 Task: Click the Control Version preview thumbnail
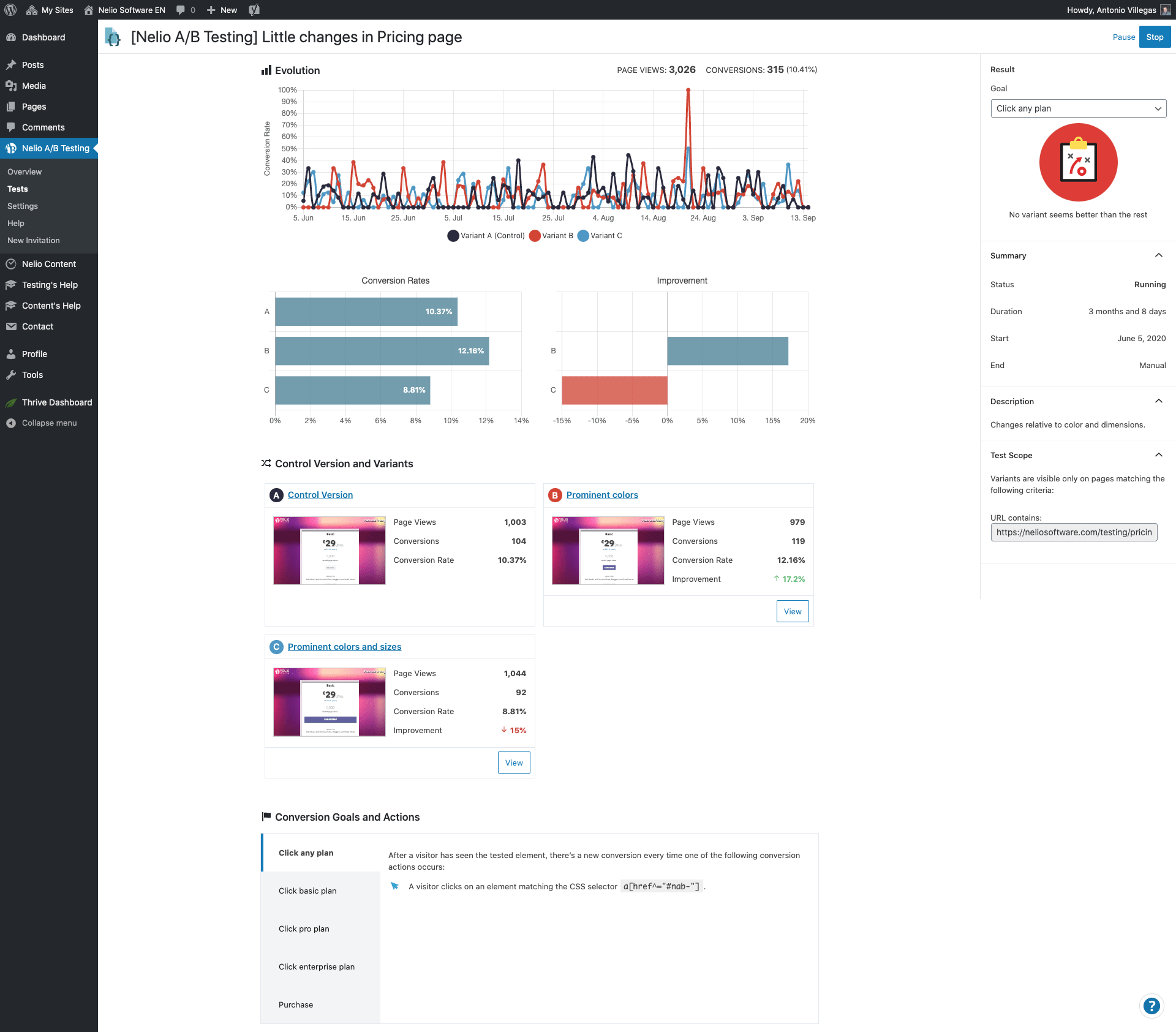pos(330,551)
